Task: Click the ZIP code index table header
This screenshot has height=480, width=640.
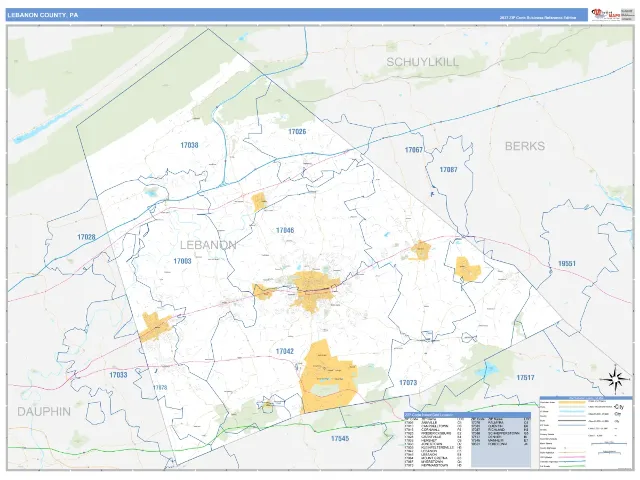Action: (467, 415)
